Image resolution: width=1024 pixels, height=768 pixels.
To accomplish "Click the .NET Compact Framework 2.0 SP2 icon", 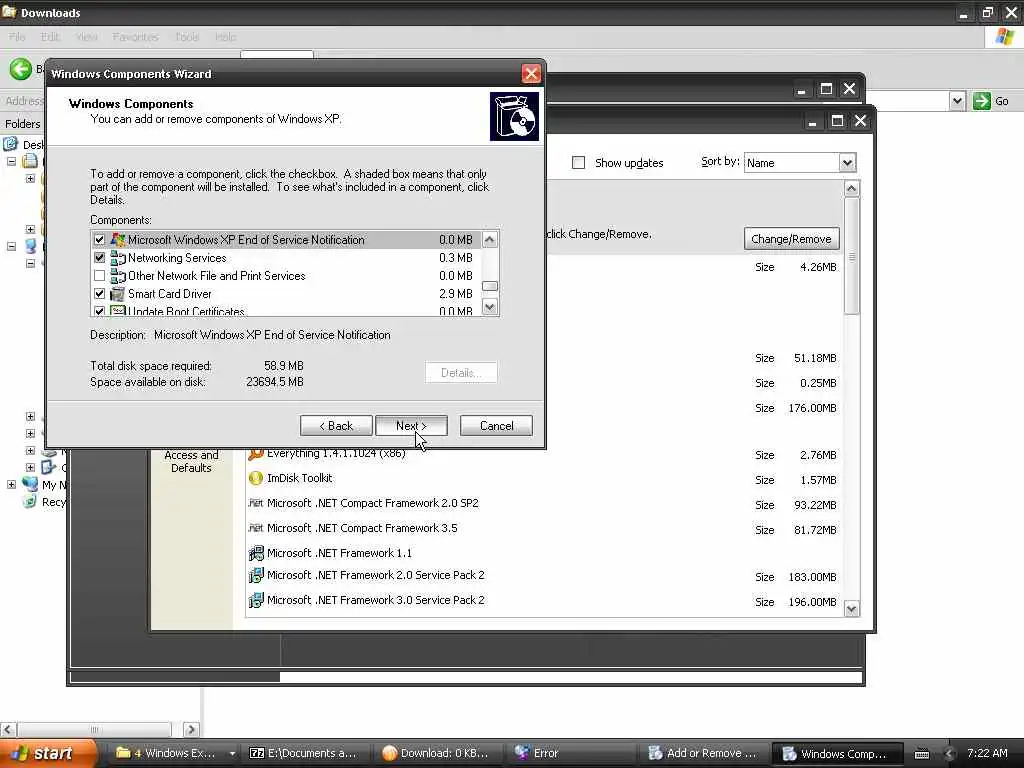I will [256, 503].
